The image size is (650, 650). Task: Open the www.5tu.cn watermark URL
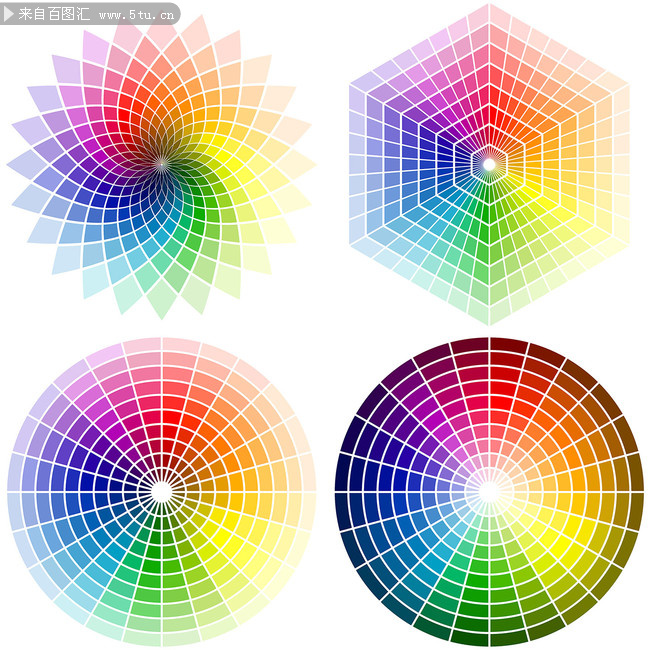tap(138, 15)
